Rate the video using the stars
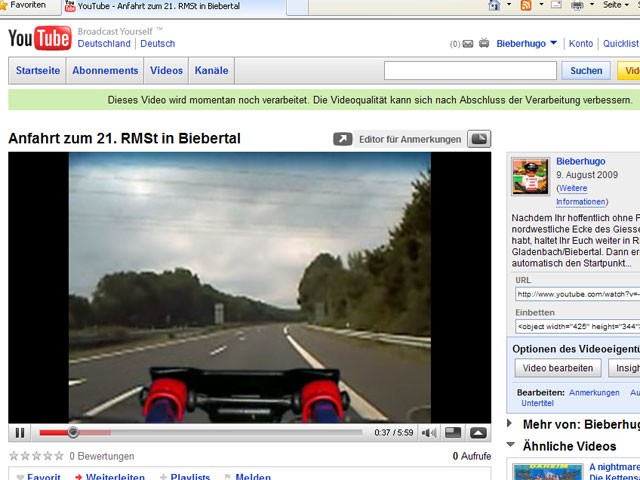This screenshot has width=640, height=480. click(36, 456)
